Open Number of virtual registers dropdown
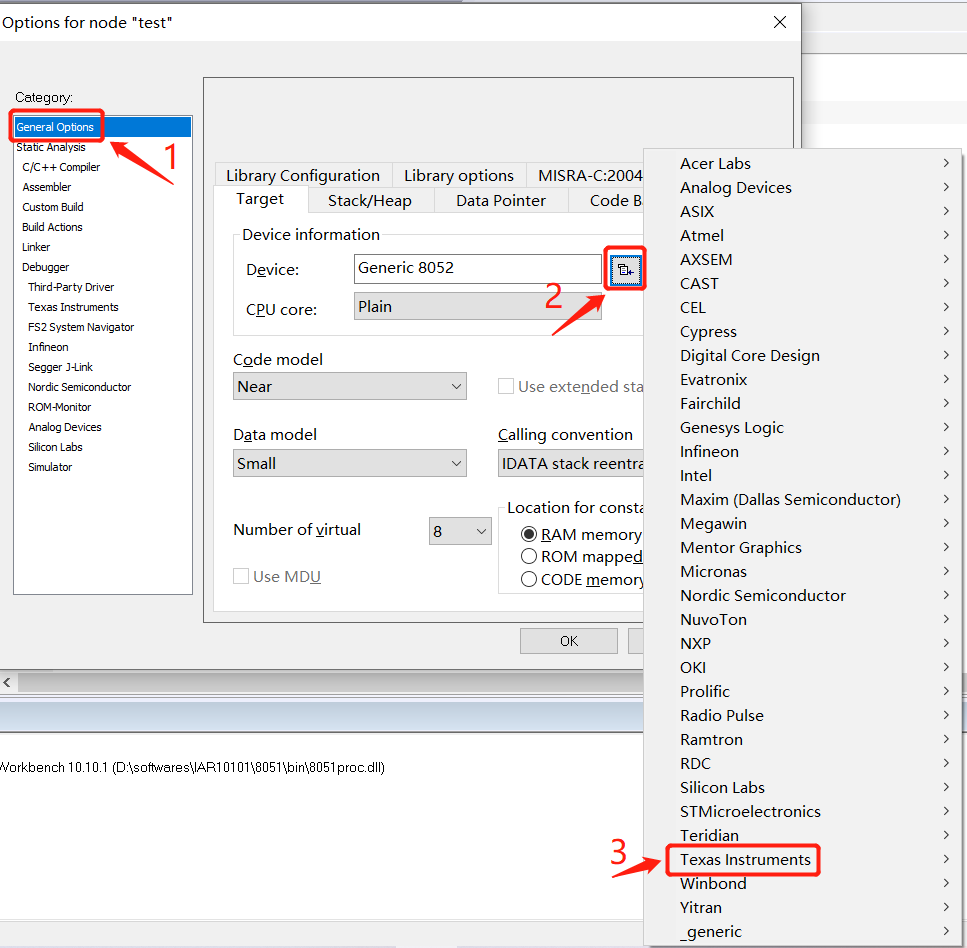Screen dimensions: 967x948 point(460,531)
